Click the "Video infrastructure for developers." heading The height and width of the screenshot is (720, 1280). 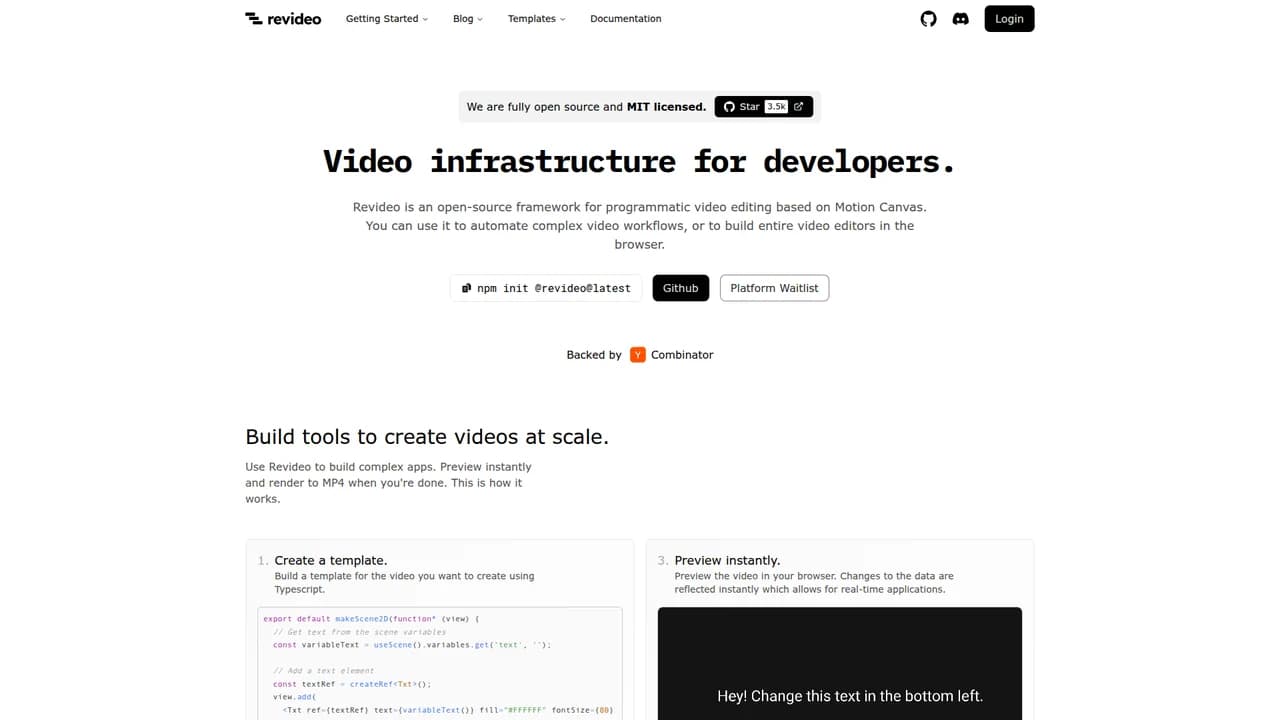[640, 161]
